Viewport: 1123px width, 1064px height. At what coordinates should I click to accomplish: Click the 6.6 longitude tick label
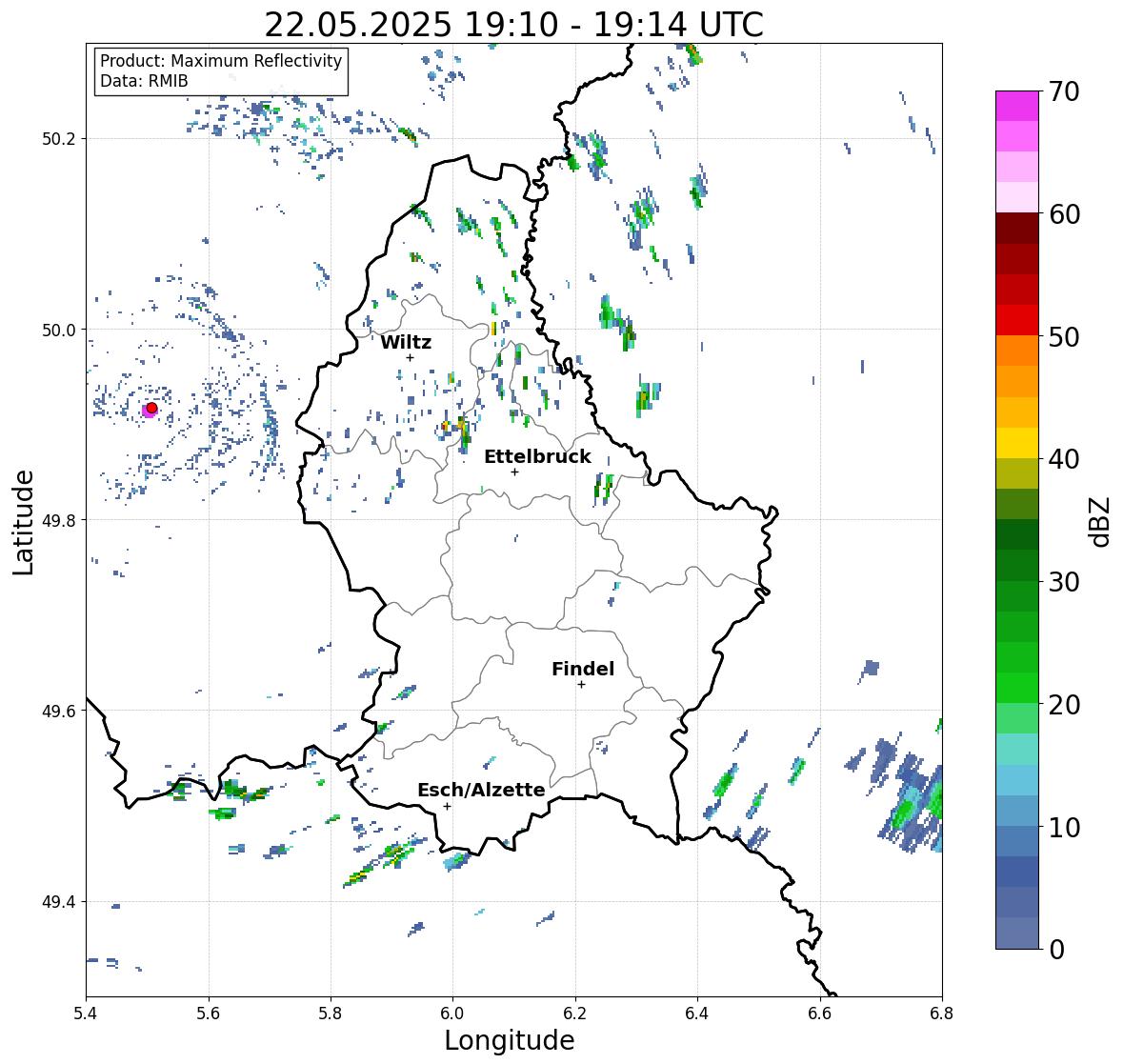point(820,1014)
